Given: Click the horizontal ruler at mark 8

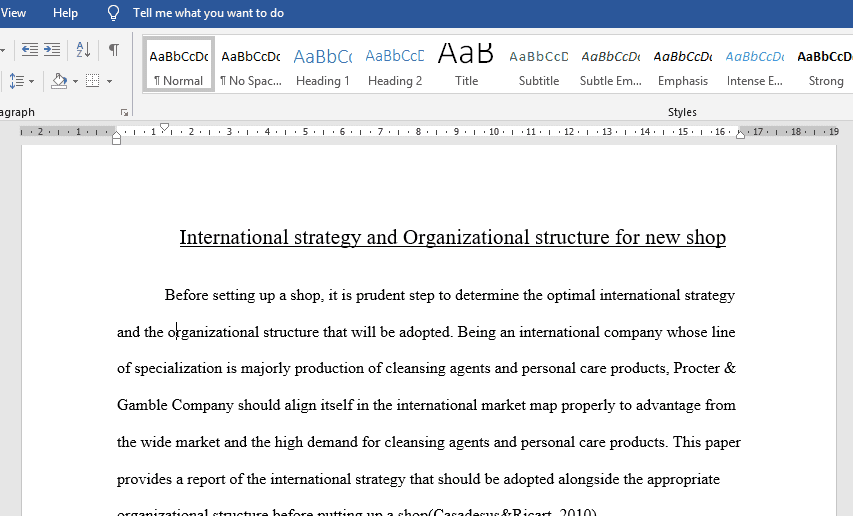Looking at the screenshot, I should click(418, 132).
